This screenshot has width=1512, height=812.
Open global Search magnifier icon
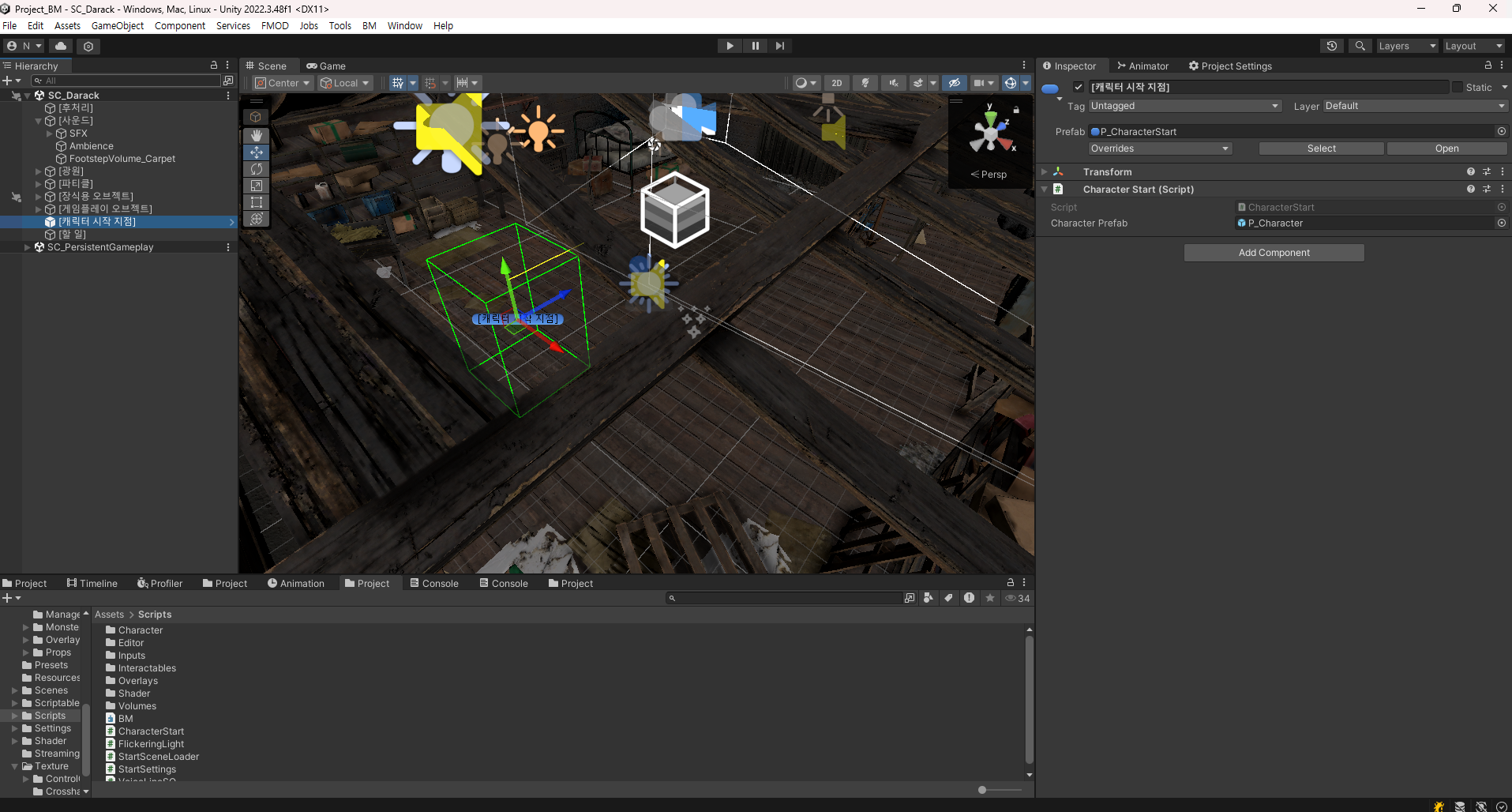click(x=1360, y=46)
